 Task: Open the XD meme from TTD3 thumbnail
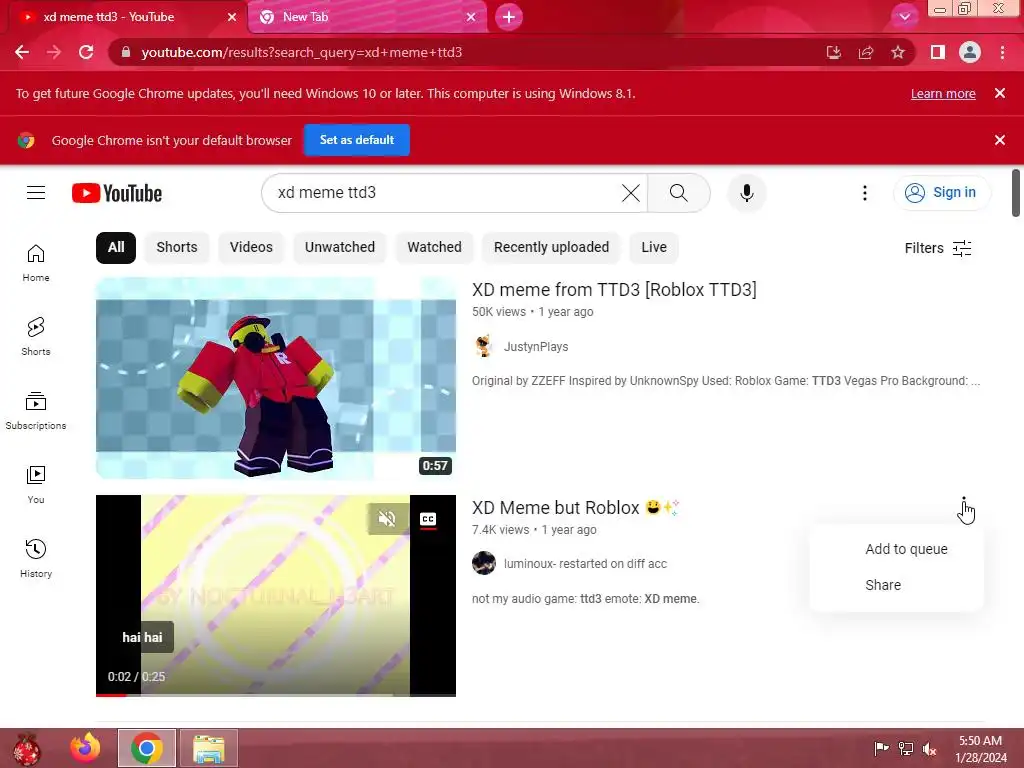(x=276, y=378)
